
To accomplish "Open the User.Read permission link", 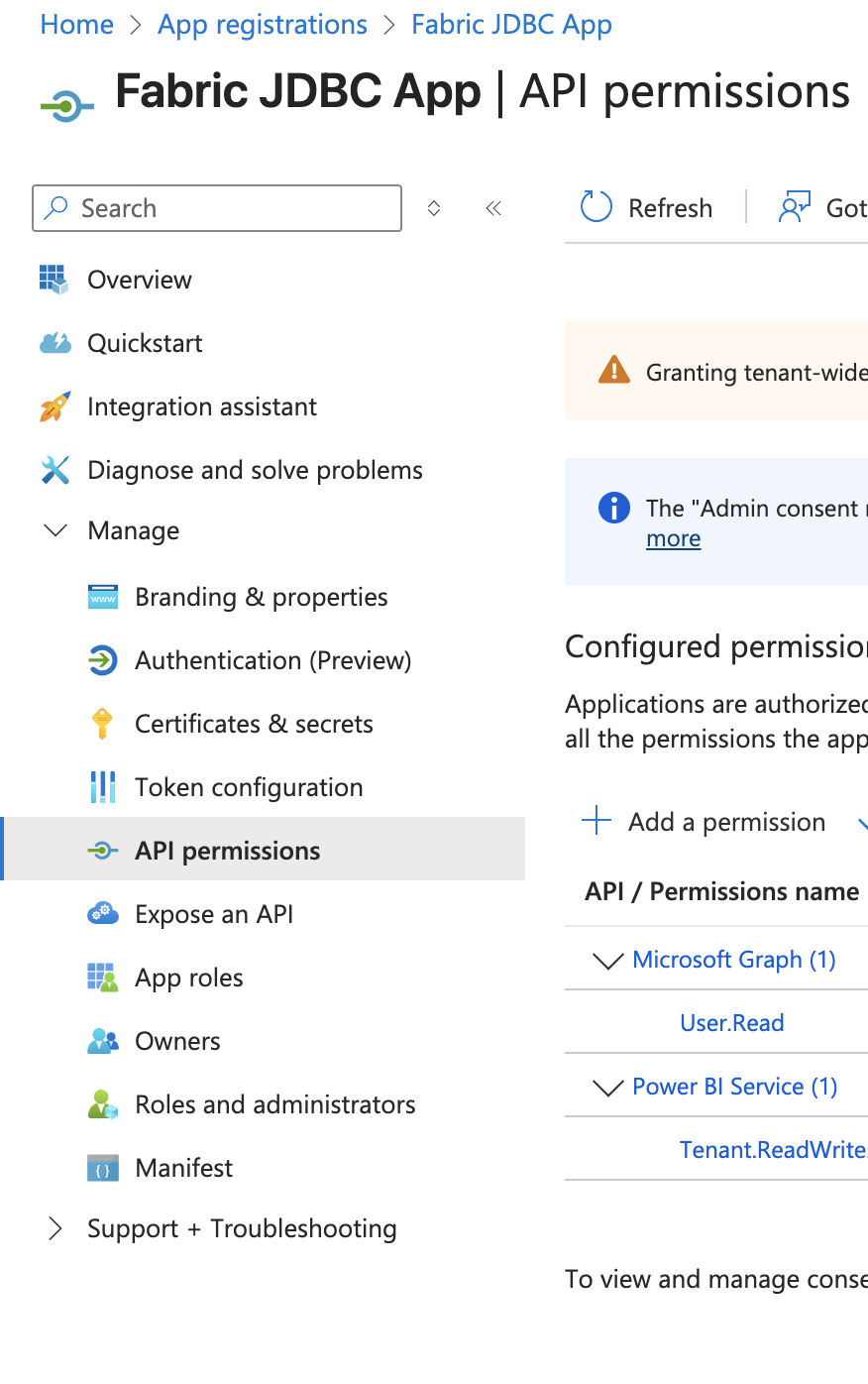I will pos(731,1023).
